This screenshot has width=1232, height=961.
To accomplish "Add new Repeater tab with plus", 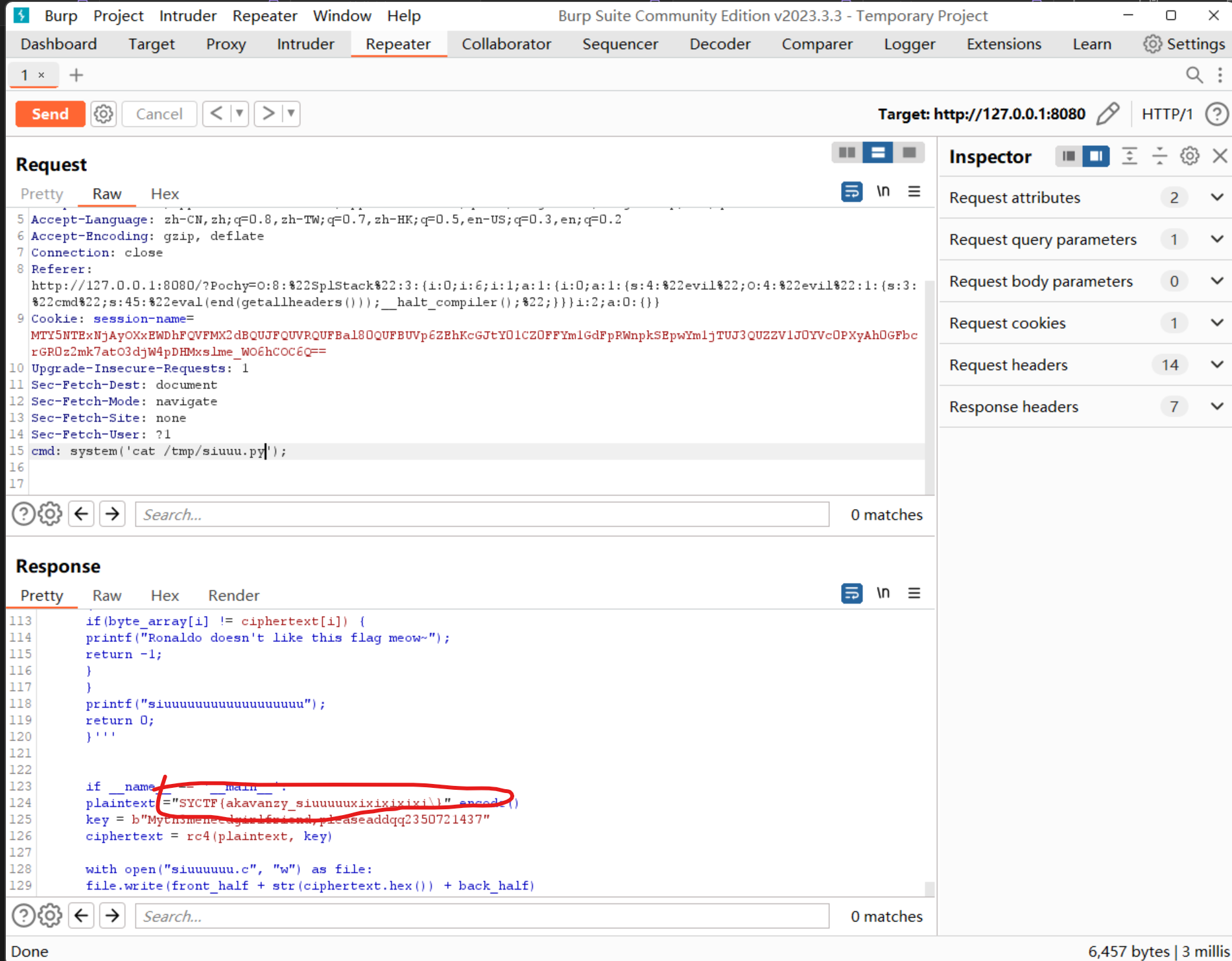I will (x=77, y=75).
